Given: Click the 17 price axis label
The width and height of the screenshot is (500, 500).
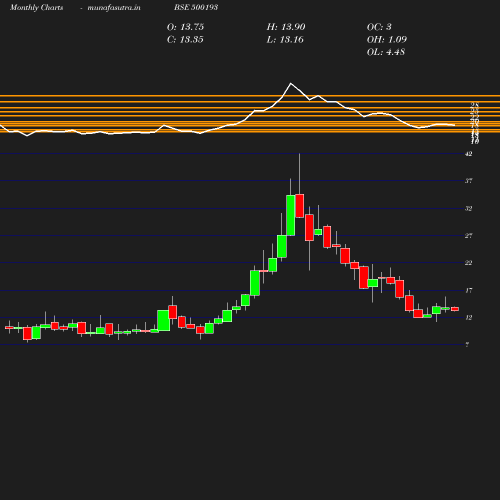Looking at the screenshot, I should pyautogui.click(x=469, y=290).
